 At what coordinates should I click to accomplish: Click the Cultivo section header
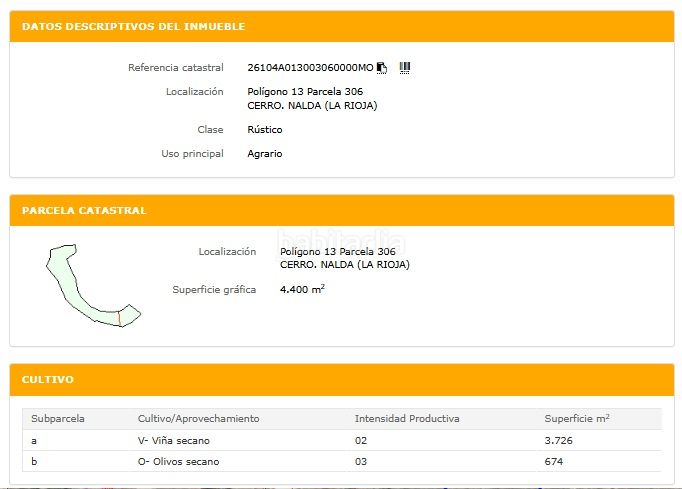tap(48, 380)
